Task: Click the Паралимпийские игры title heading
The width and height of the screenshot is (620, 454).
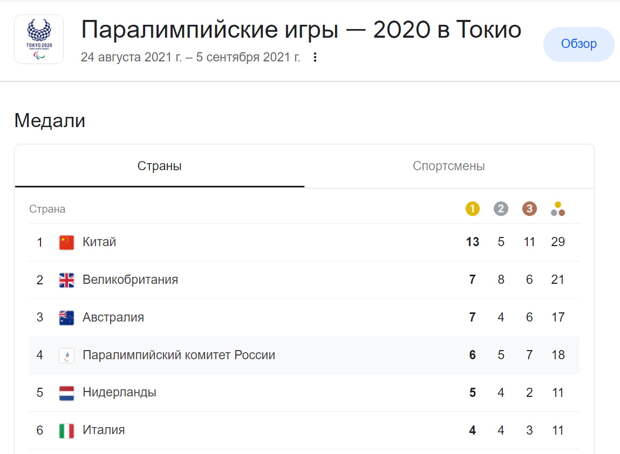Action: pyautogui.click(x=301, y=30)
